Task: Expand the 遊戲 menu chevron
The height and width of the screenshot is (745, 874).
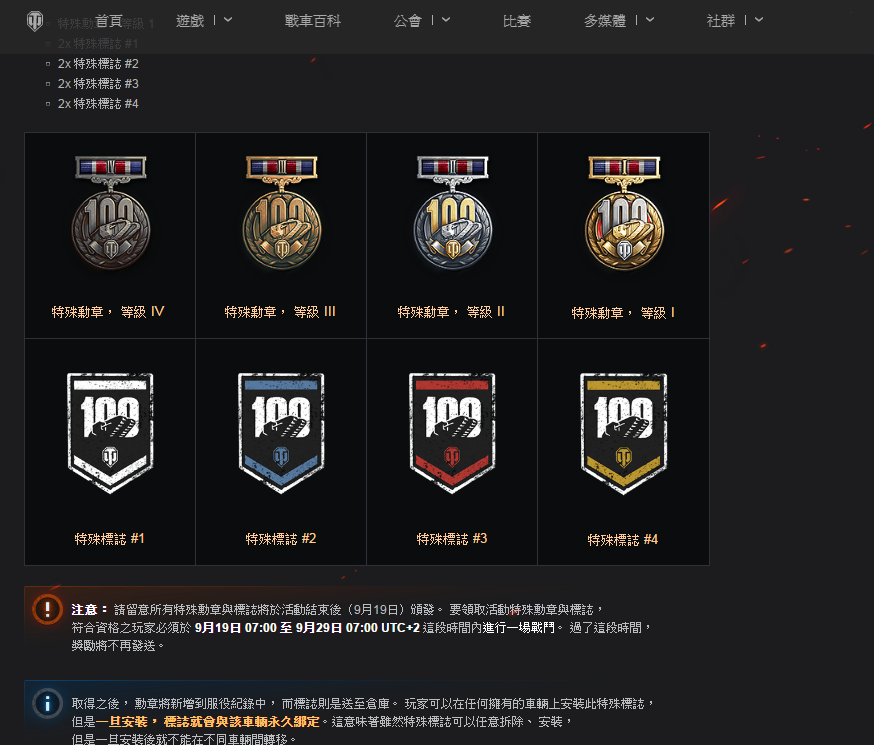Action: (x=228, y=20)
